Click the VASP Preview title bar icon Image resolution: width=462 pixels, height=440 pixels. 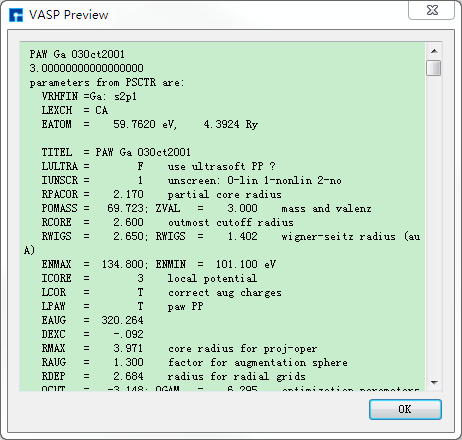(16, 15)
